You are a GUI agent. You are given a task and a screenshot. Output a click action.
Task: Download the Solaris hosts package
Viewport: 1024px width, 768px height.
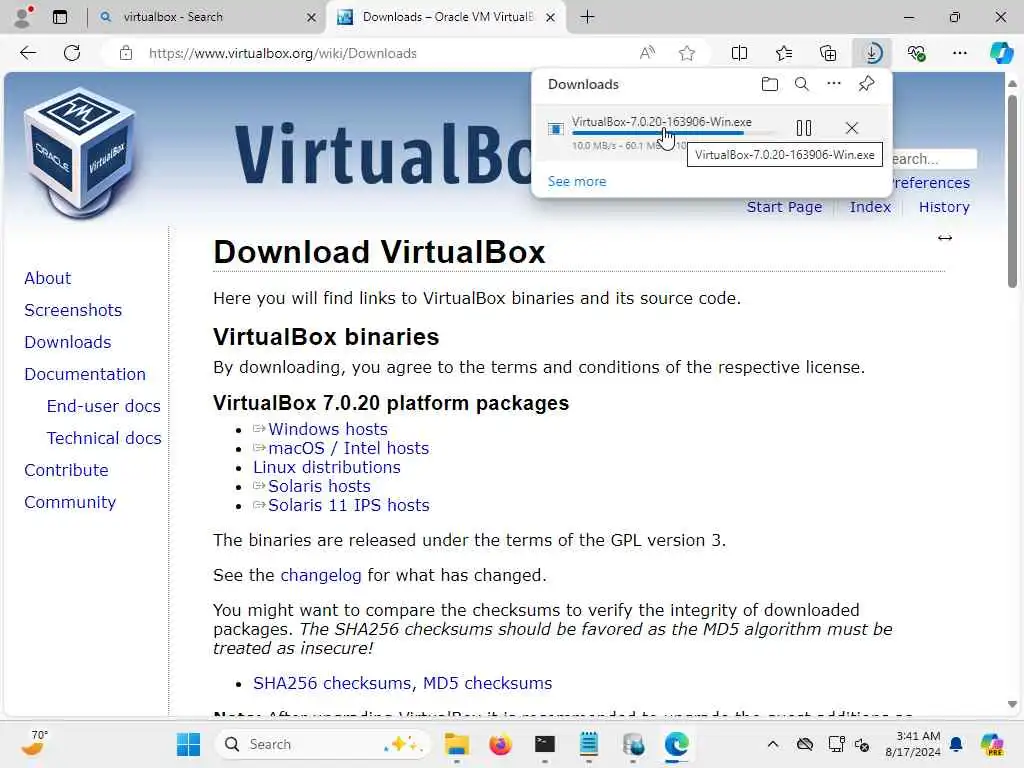[319, 486]
